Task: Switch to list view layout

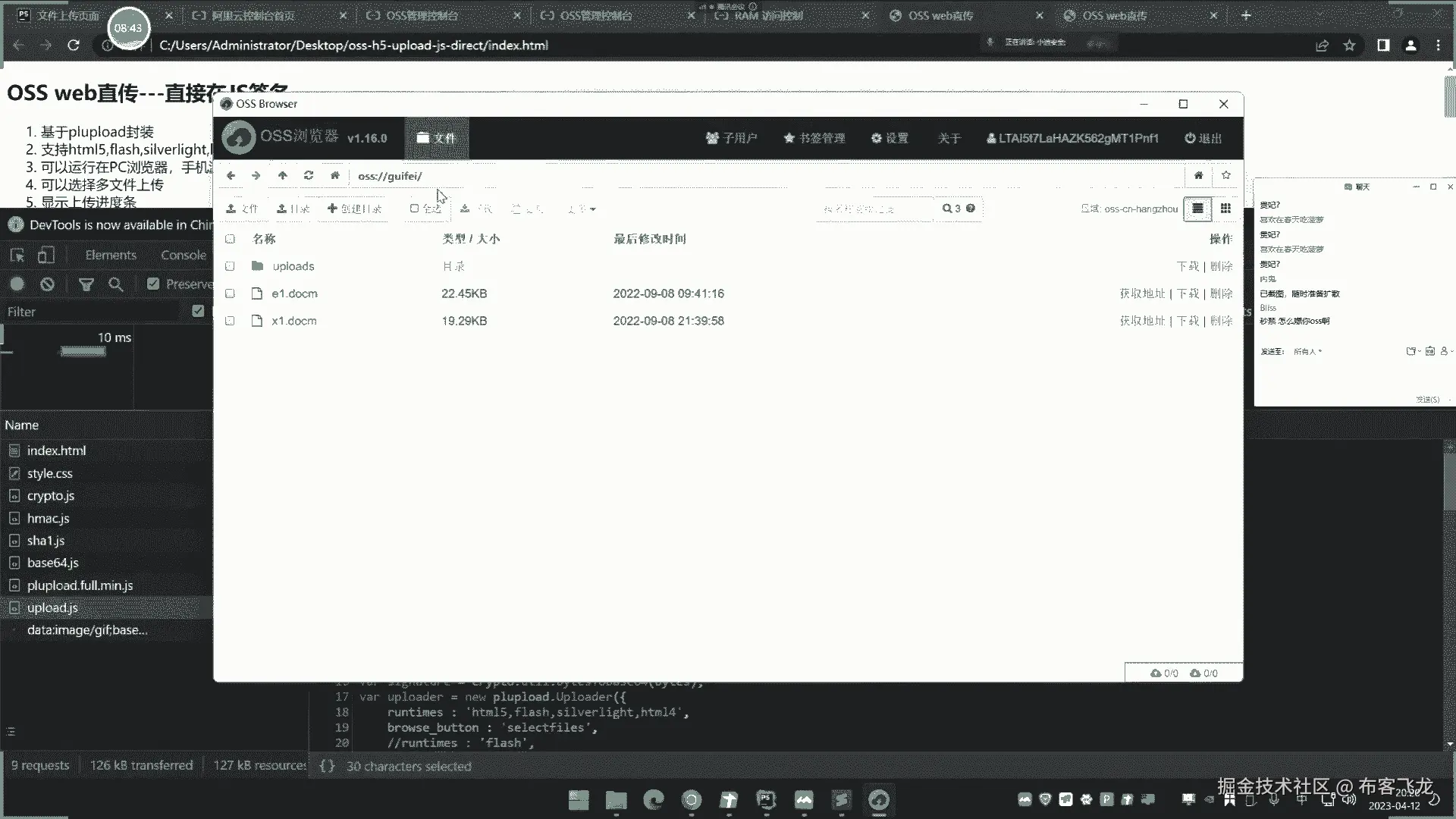Action: tap(1197, 209)
